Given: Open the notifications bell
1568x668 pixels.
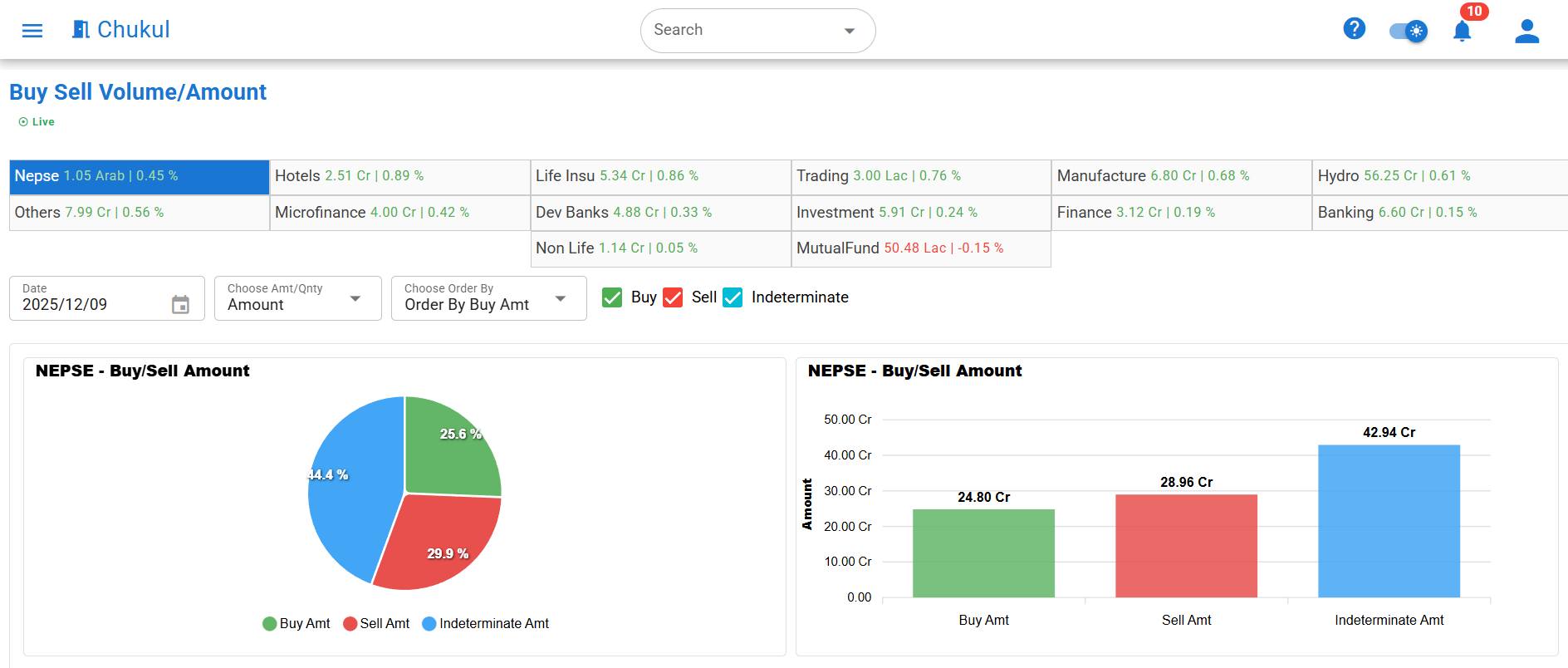Looking at the screenshot, I should pos(1463,32).
